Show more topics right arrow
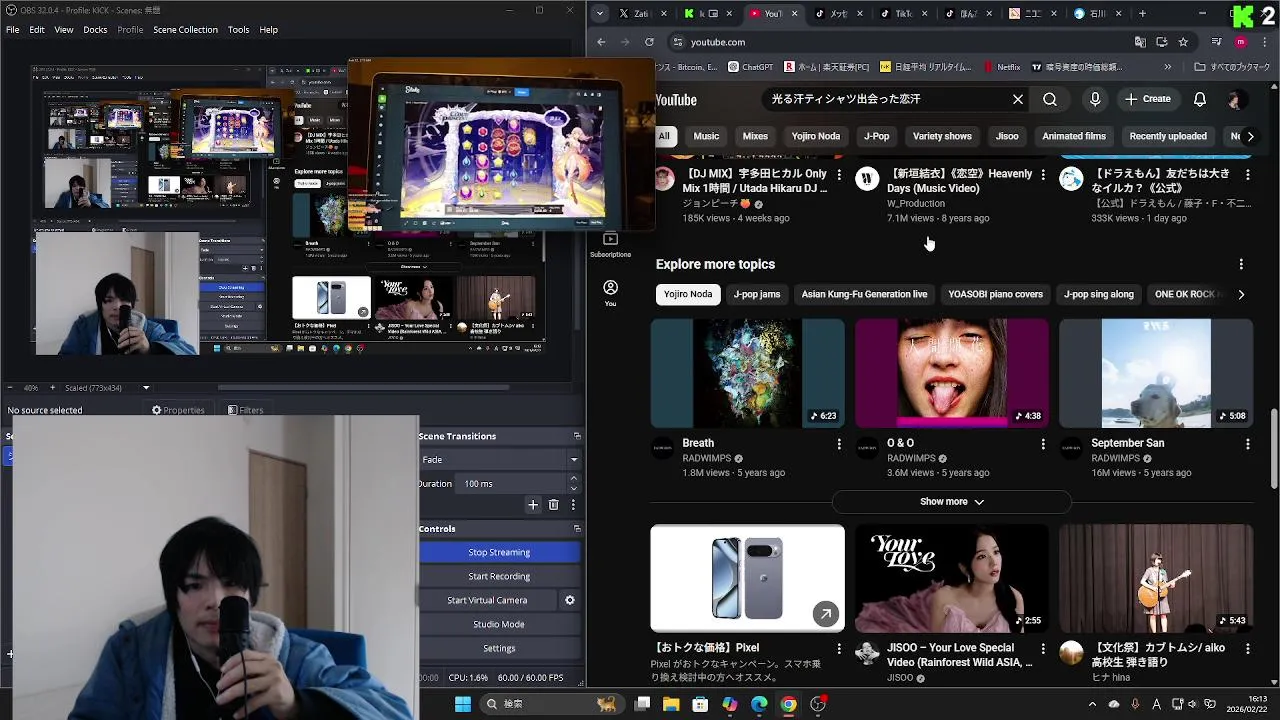 tap(1241, 294)
